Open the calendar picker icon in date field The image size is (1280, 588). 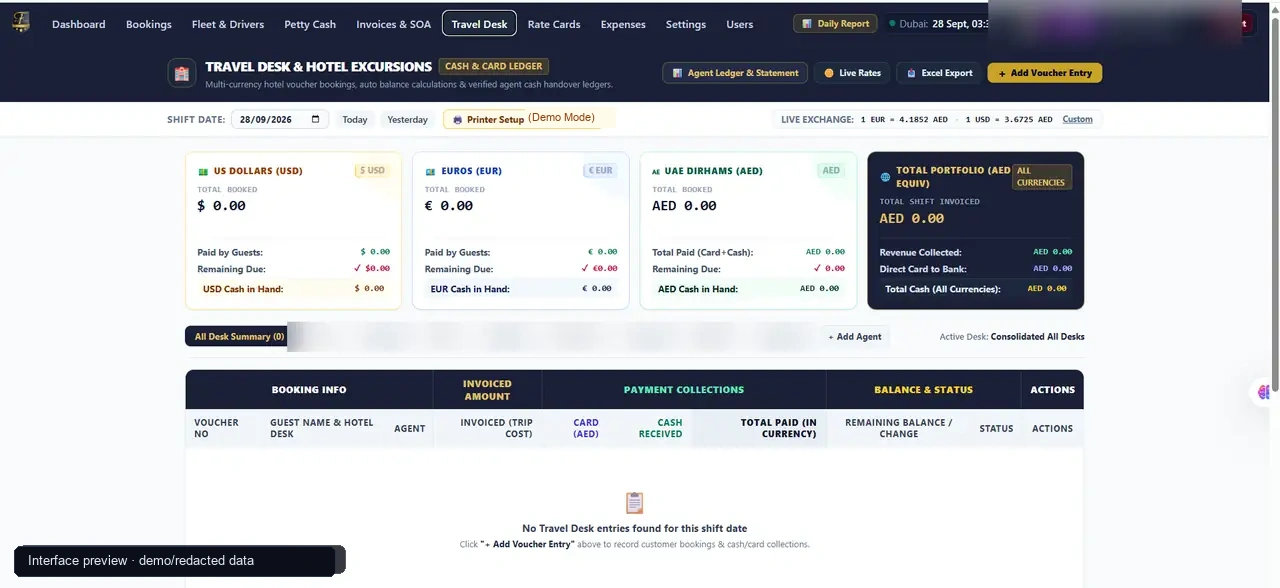click(x=316, y=119)
